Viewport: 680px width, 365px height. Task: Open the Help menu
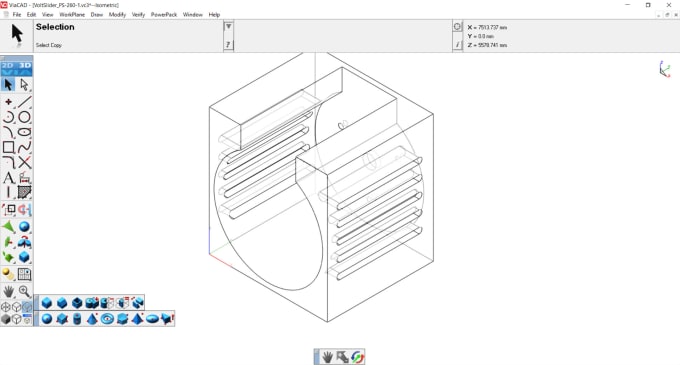point(214,15)
